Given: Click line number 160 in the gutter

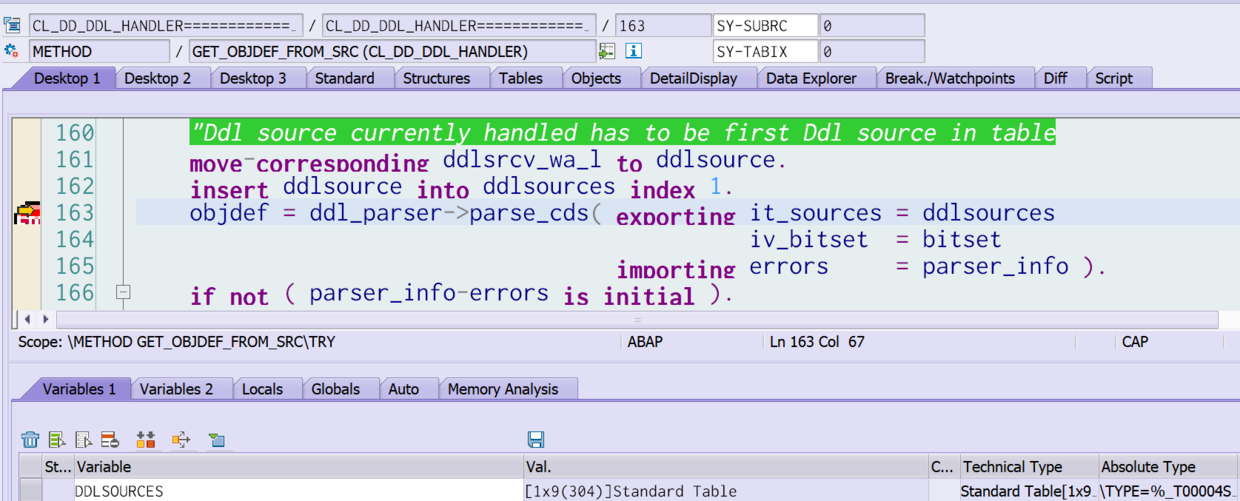Looking at the screenshot, I should [75, 133].
